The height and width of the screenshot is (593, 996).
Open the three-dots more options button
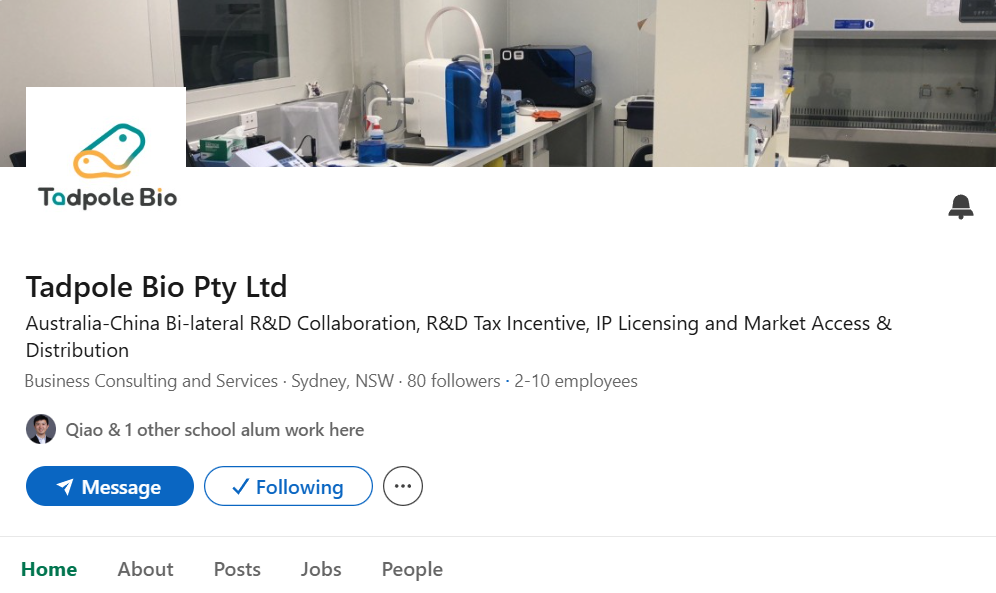(x=403, y=487)
